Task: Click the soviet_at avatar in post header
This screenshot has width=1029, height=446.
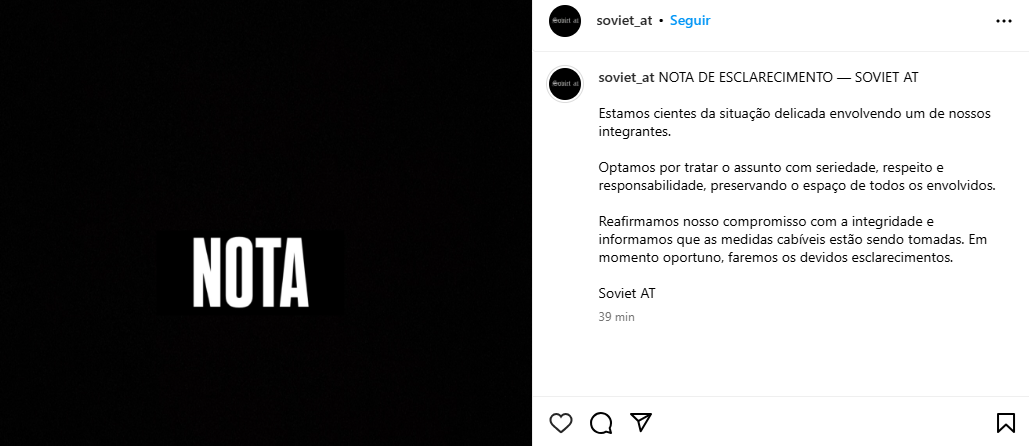Action: click(x=565, y=21)
